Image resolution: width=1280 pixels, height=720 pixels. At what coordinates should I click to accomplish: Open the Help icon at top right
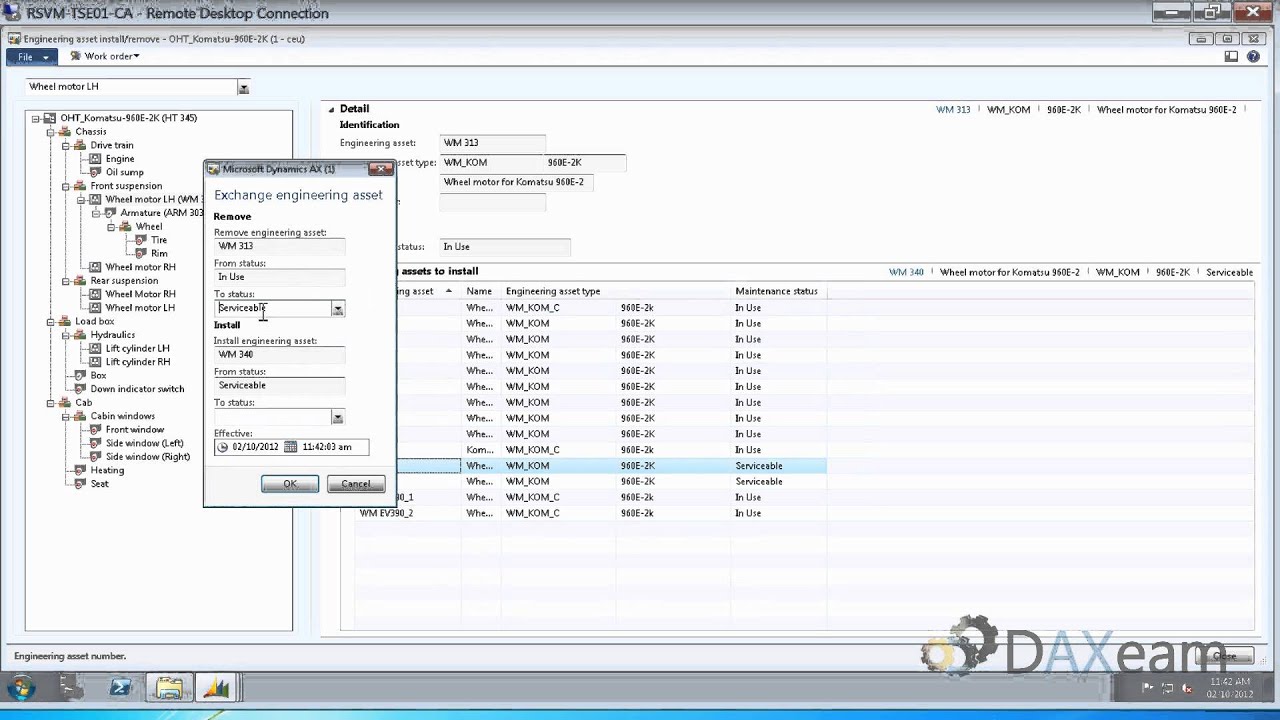click(x=1253, y=57)
